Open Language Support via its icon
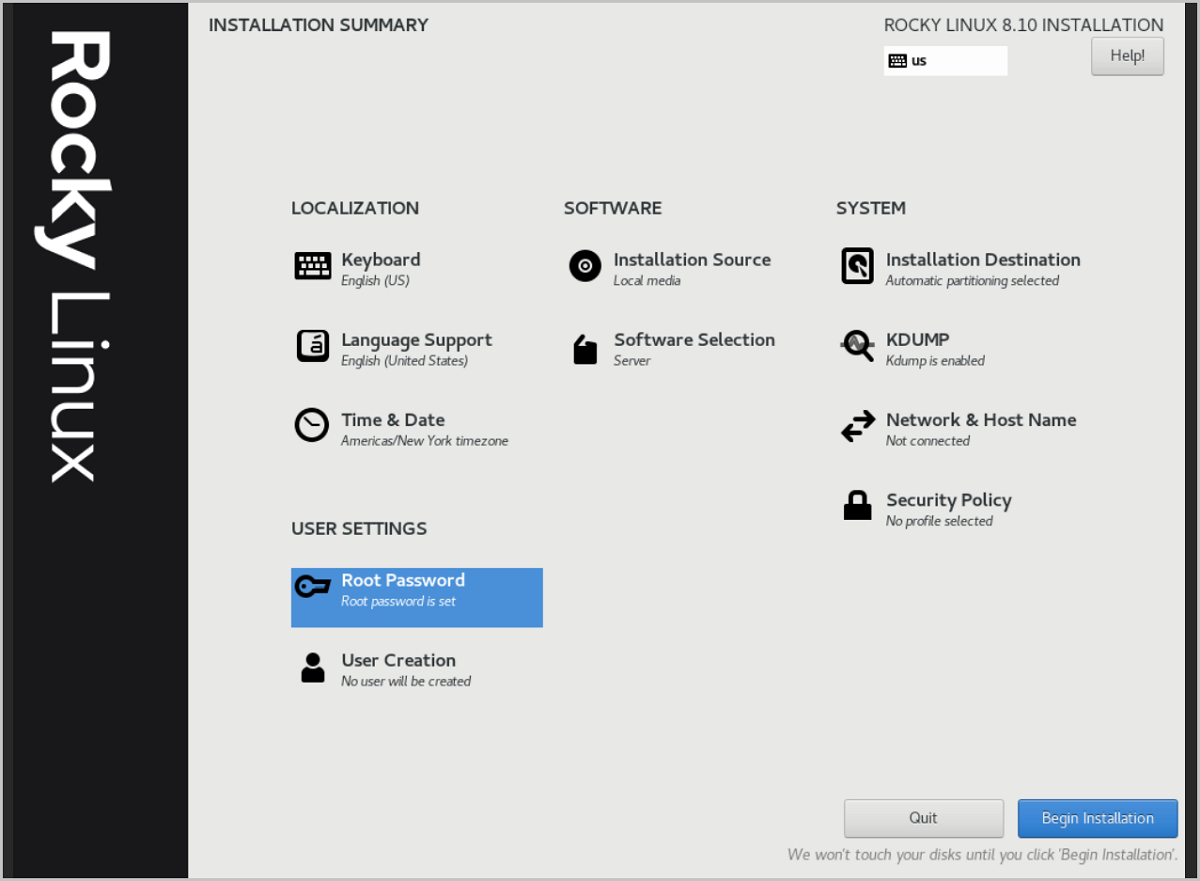 point(312,346)
